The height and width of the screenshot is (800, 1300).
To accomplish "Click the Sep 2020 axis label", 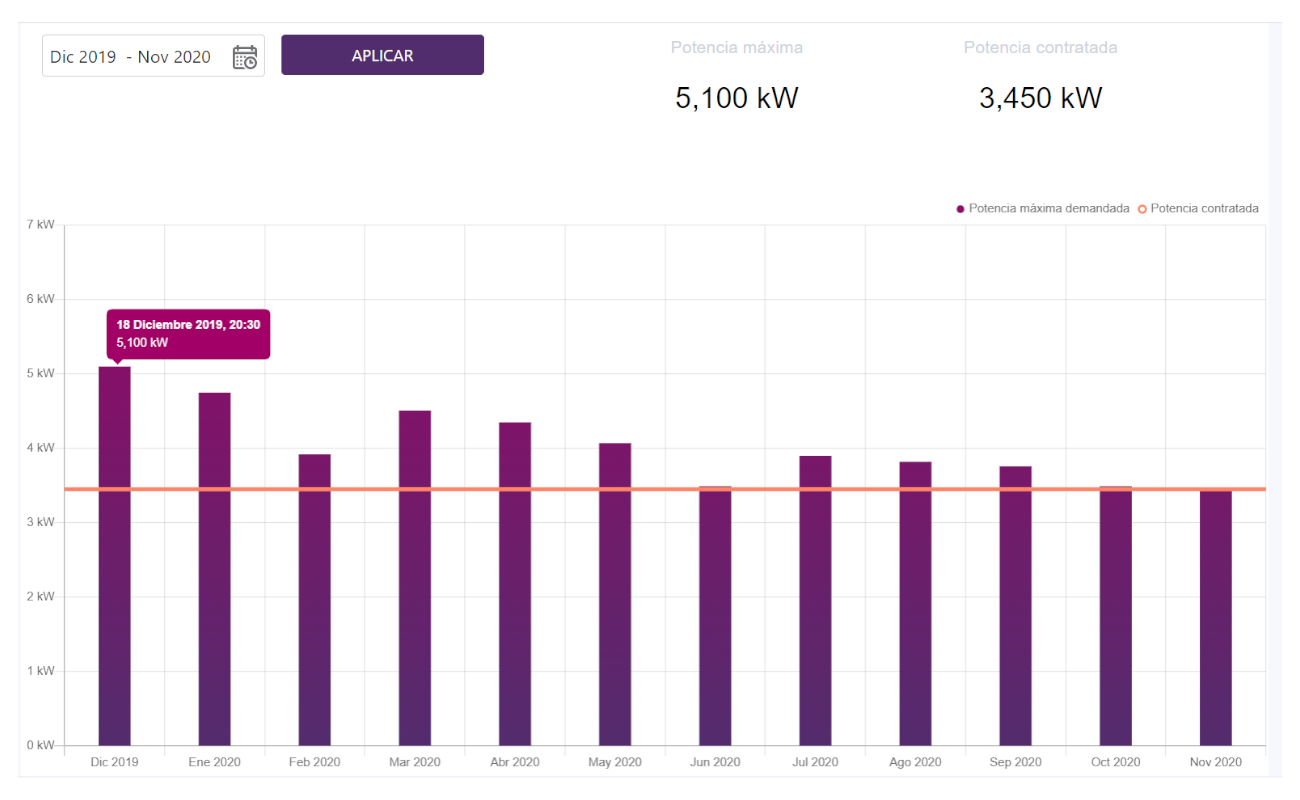I will (1015, 762).
